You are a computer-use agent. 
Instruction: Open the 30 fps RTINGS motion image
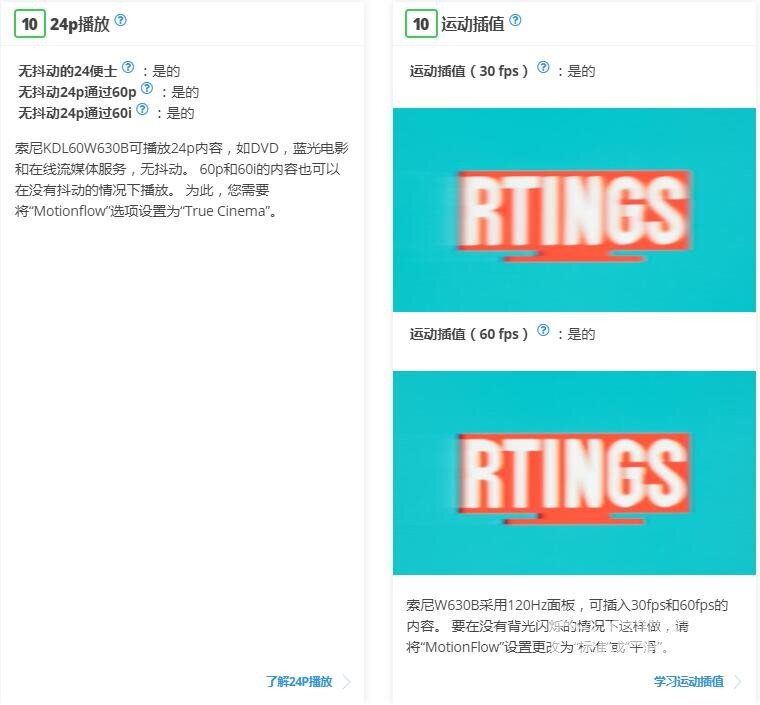tap(574, 210)
